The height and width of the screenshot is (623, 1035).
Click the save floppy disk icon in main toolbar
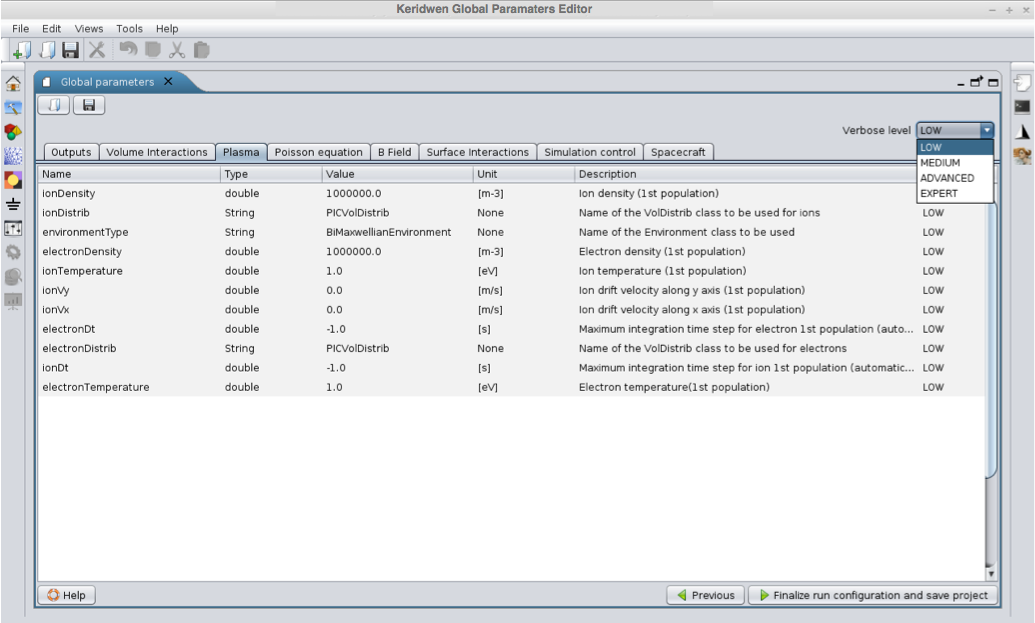pos(70,49)
